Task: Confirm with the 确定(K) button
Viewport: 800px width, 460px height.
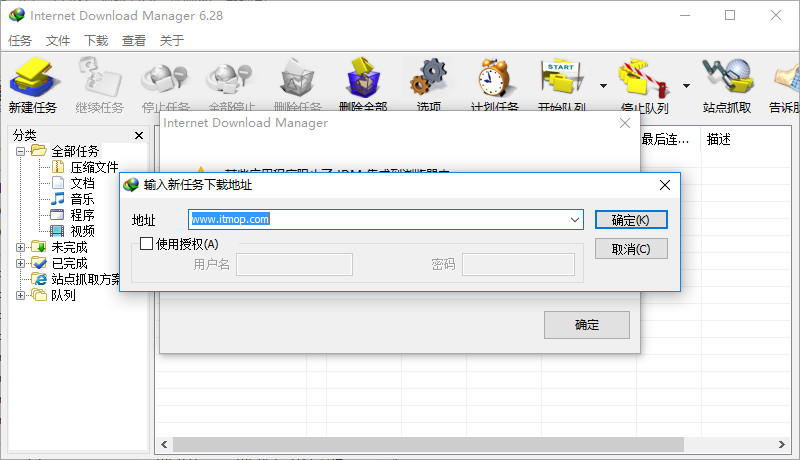Action: click(x=631, y=220)
